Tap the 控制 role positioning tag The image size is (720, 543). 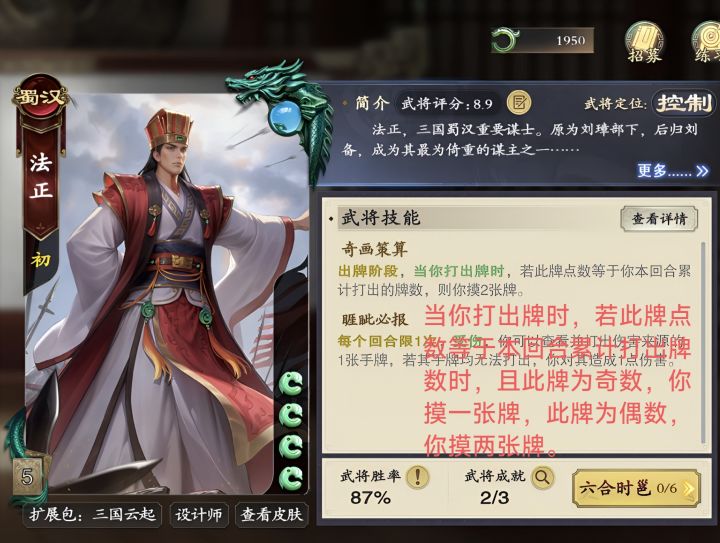click(684, 103)
